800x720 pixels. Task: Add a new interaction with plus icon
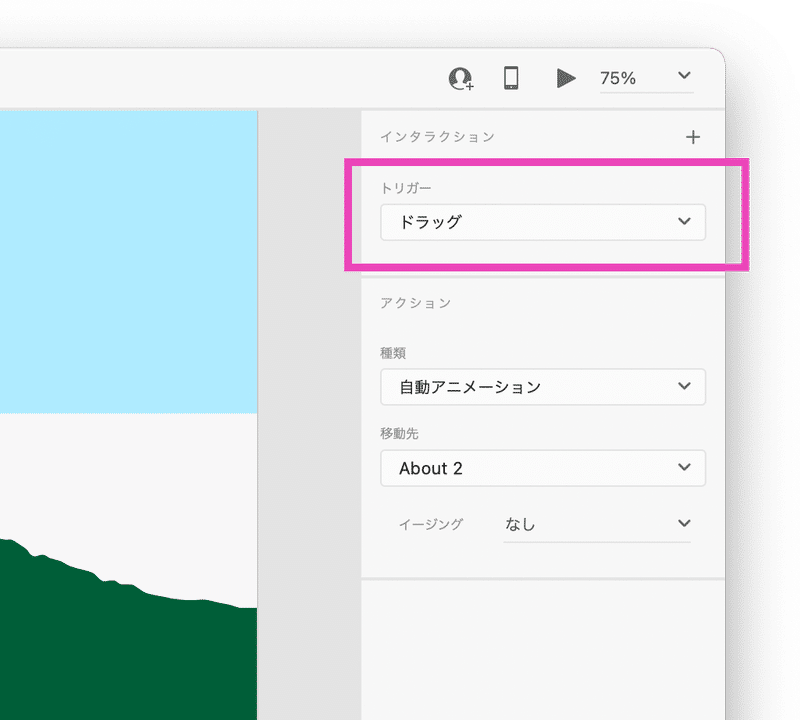pos(693,137)
